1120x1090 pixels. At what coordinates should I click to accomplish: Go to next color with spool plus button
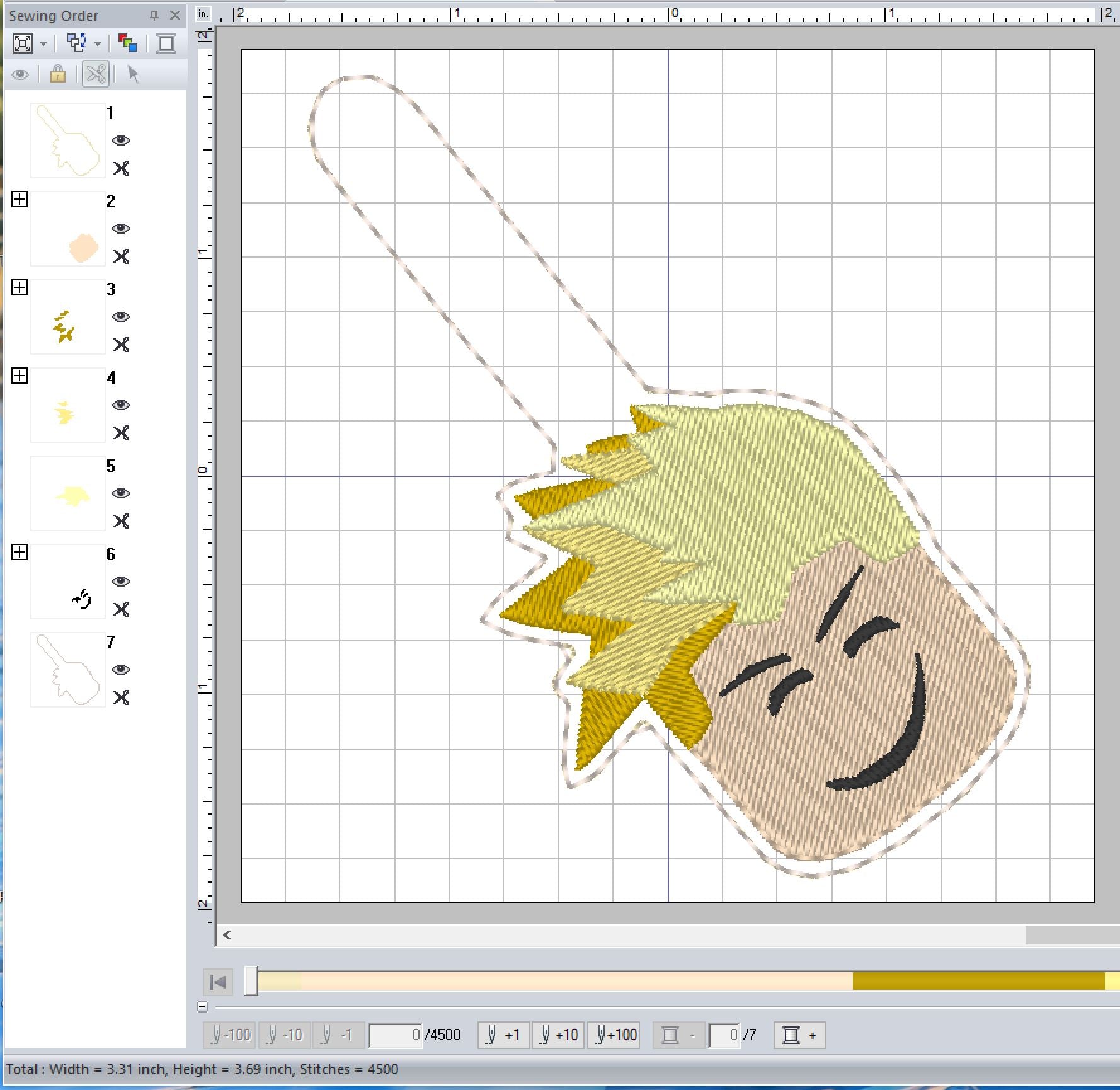(799, 1035)
